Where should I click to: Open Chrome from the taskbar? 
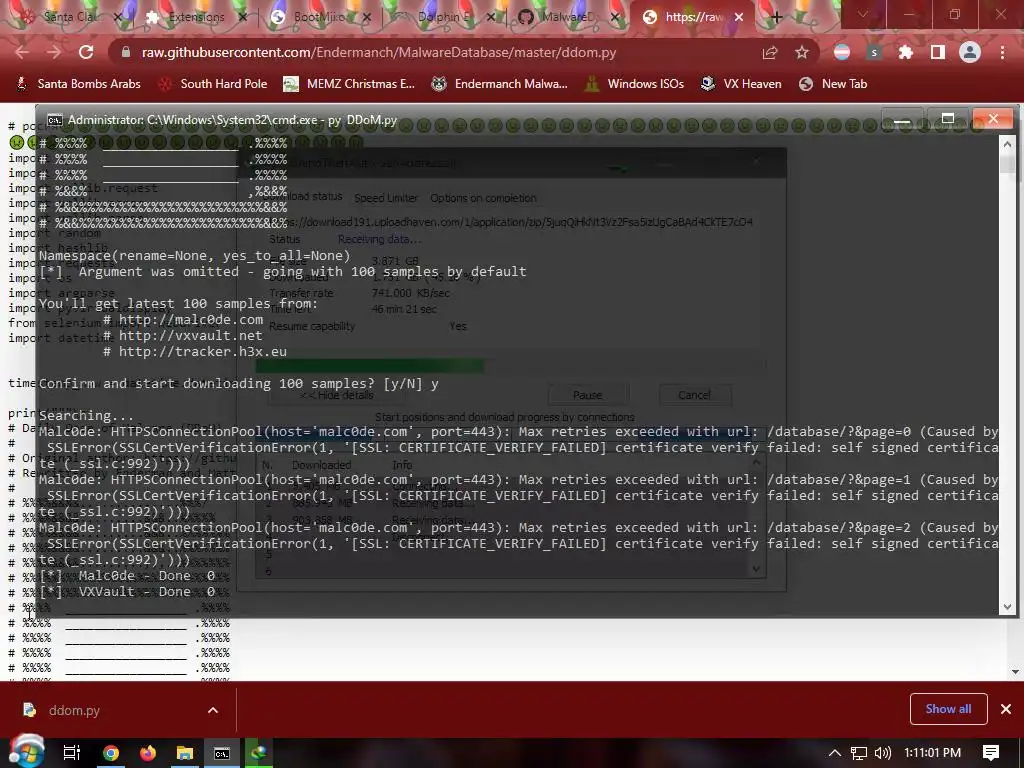111,753
